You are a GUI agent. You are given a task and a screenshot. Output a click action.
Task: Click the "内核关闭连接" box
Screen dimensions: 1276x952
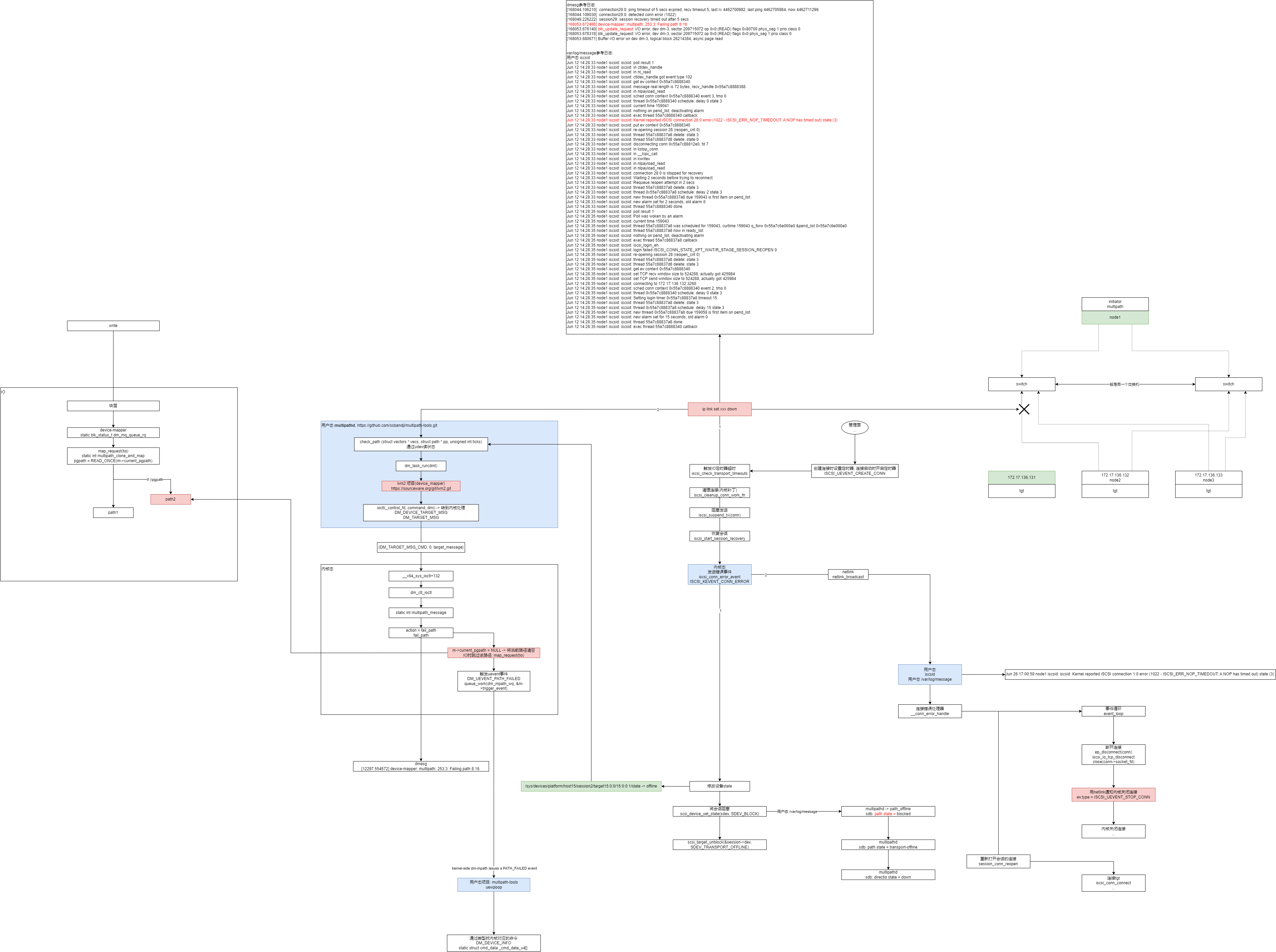[1113, 831]
